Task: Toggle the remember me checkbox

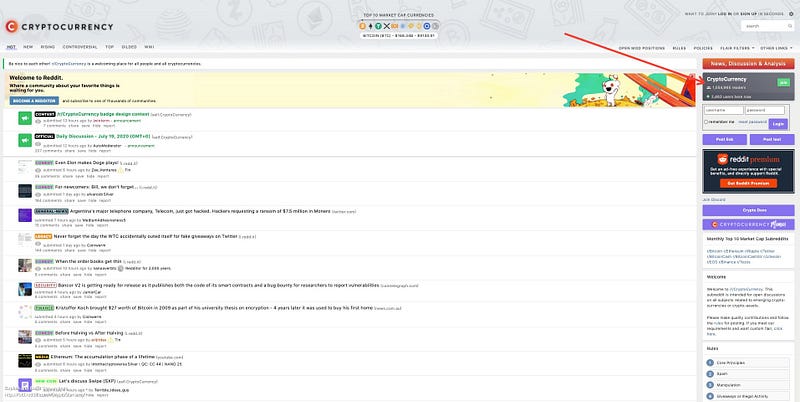Action: tap(706, 122)
